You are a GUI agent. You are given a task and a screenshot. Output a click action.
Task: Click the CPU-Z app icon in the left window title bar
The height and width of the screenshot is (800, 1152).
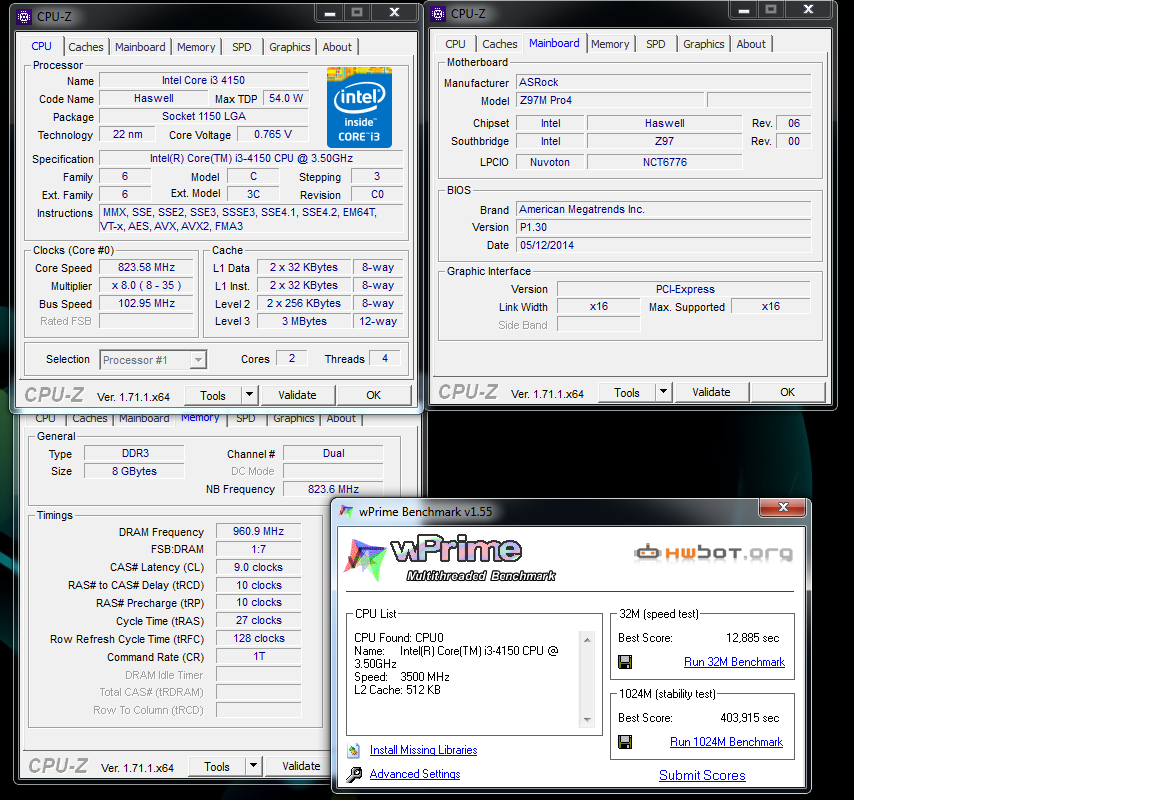coord(24,16)
